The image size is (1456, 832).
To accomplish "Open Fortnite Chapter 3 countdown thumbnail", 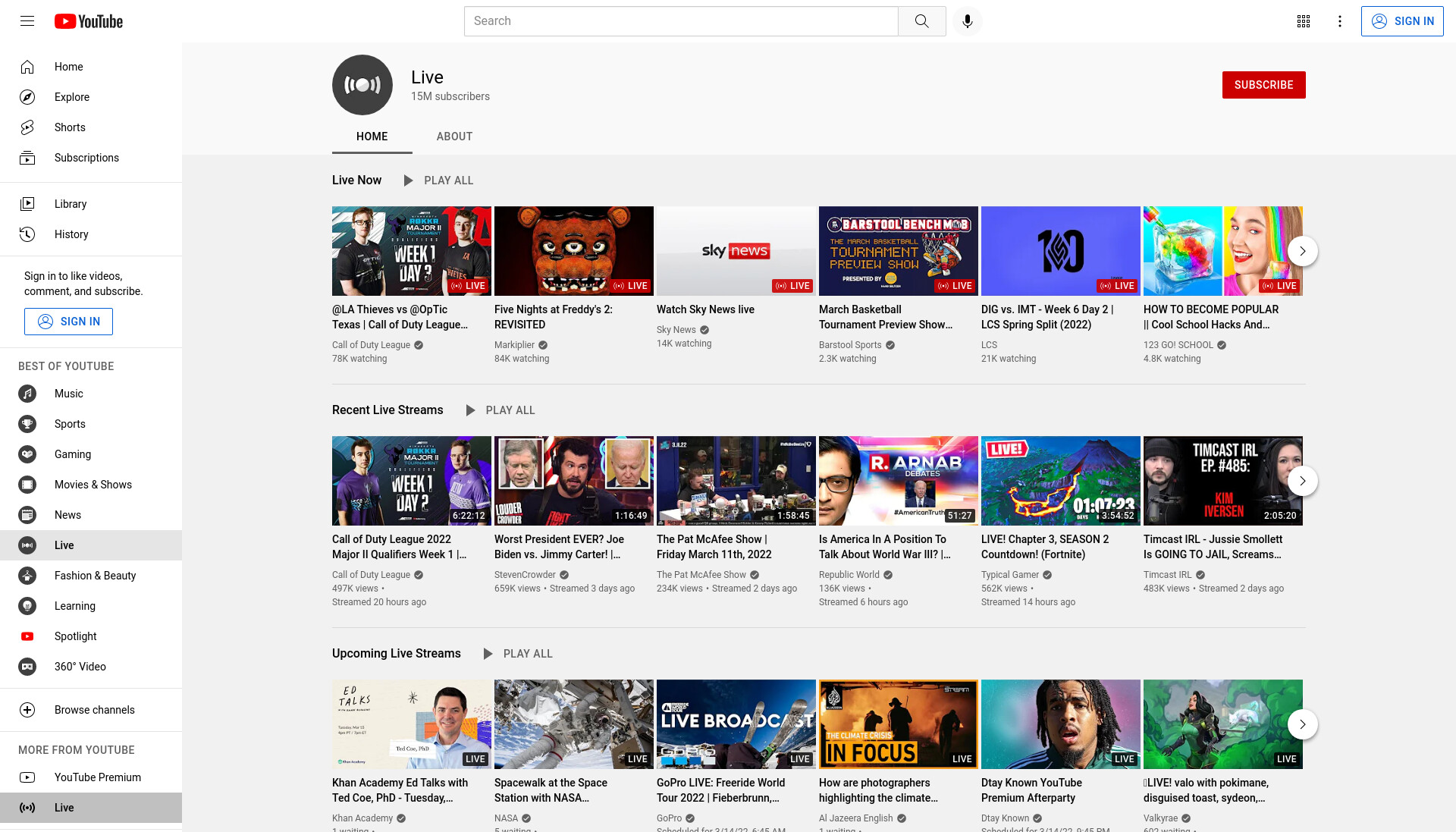I will click(1061, 481).
